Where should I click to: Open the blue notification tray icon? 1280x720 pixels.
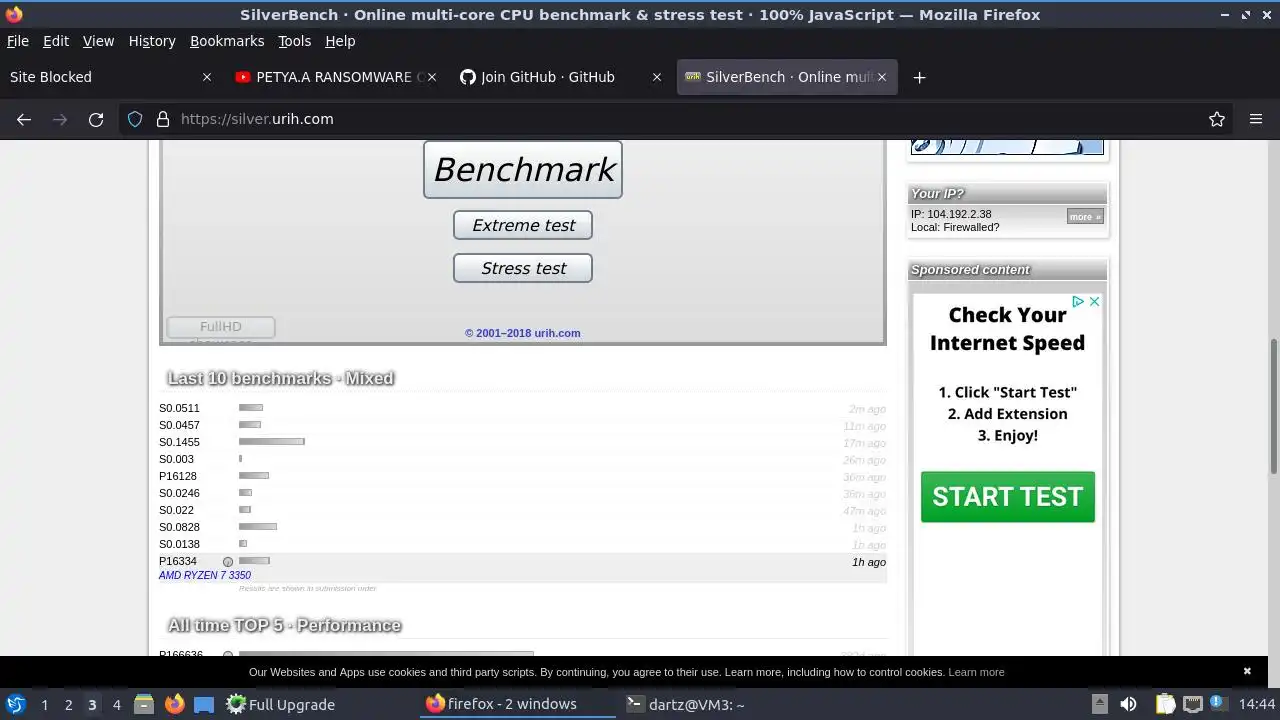[1218, 704]
